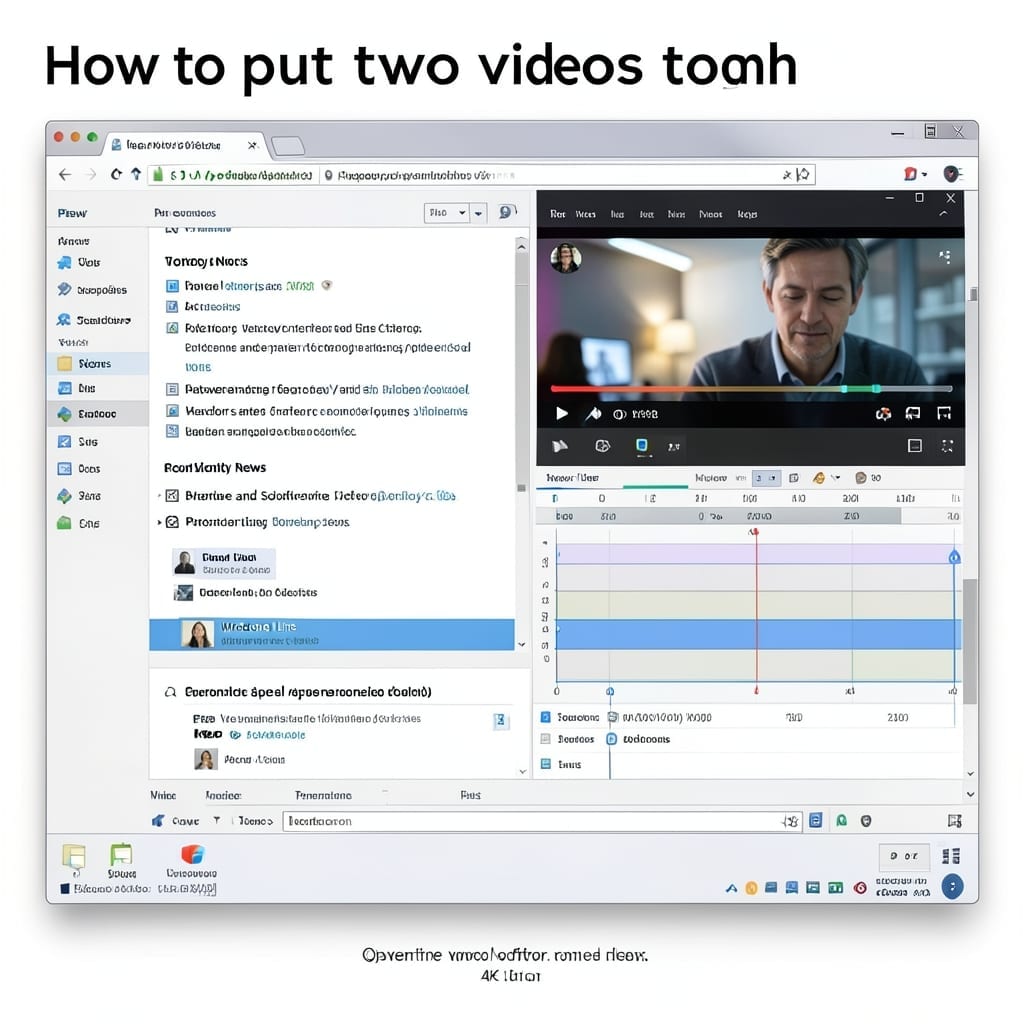Click the speech bubble icon above the list
1024x1024 pixels.
pyautogui.click(x=506, y=212)
